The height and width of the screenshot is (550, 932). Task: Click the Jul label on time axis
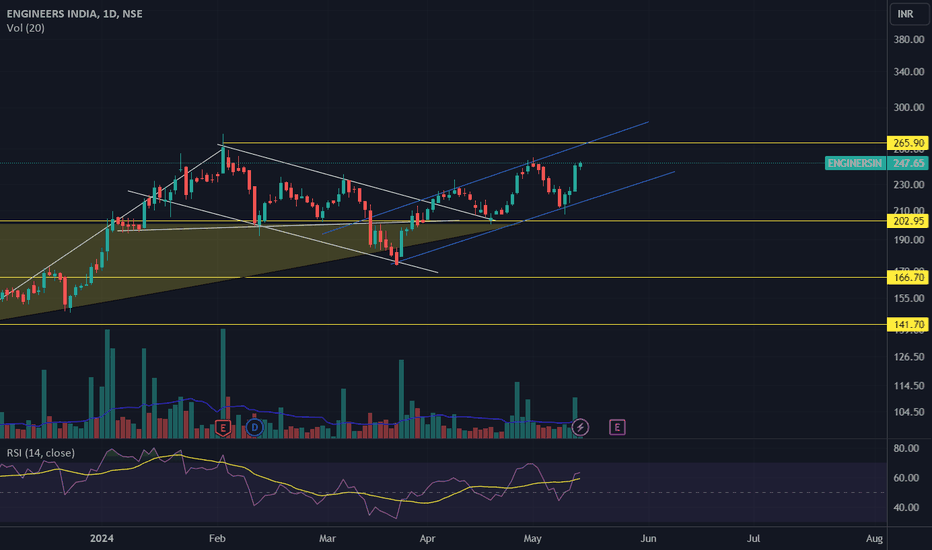pyautogui.click(x=754, y=539)
